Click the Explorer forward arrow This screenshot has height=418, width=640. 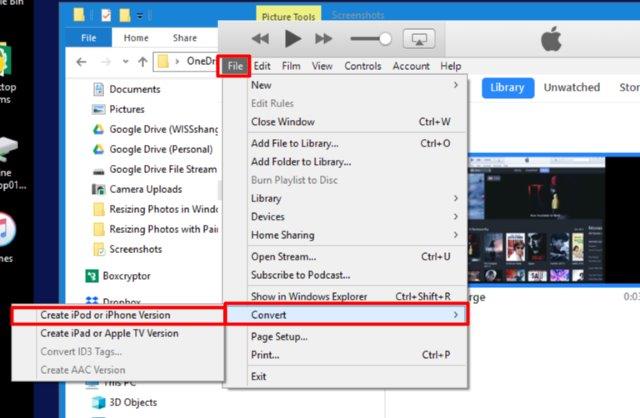tap(106, 62)
